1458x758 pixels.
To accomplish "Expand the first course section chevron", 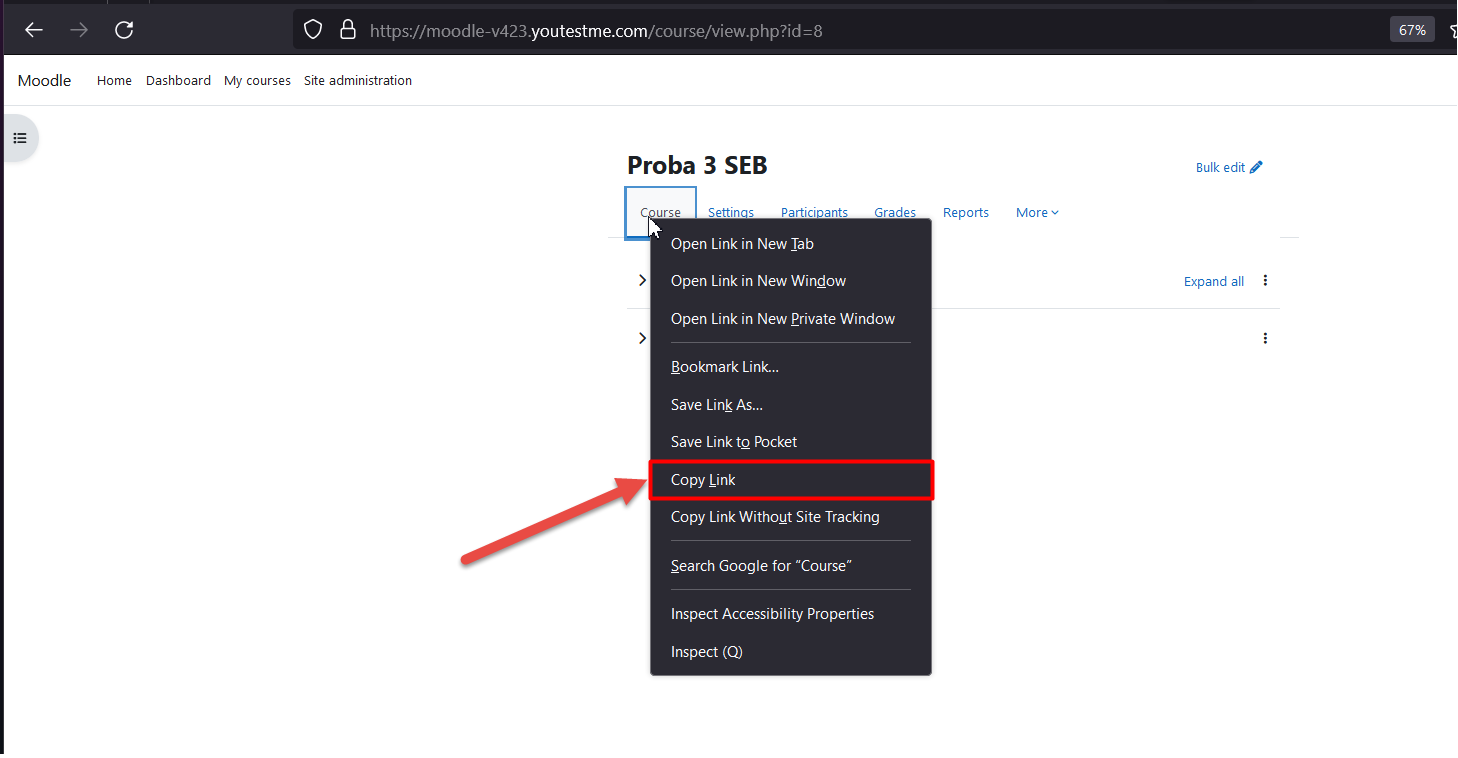I will tap(642, 281).
